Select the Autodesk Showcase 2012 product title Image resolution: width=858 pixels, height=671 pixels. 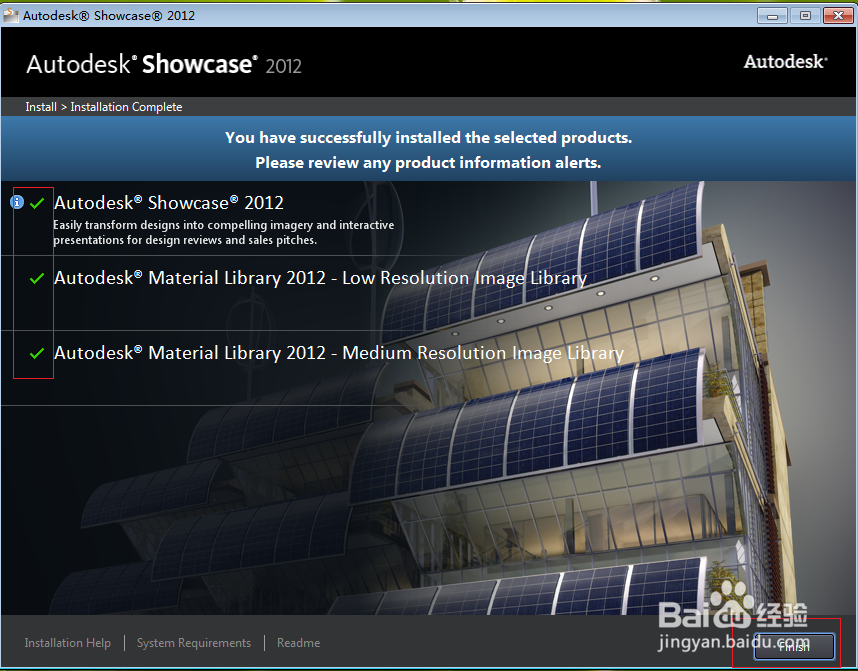click(169, 203)
